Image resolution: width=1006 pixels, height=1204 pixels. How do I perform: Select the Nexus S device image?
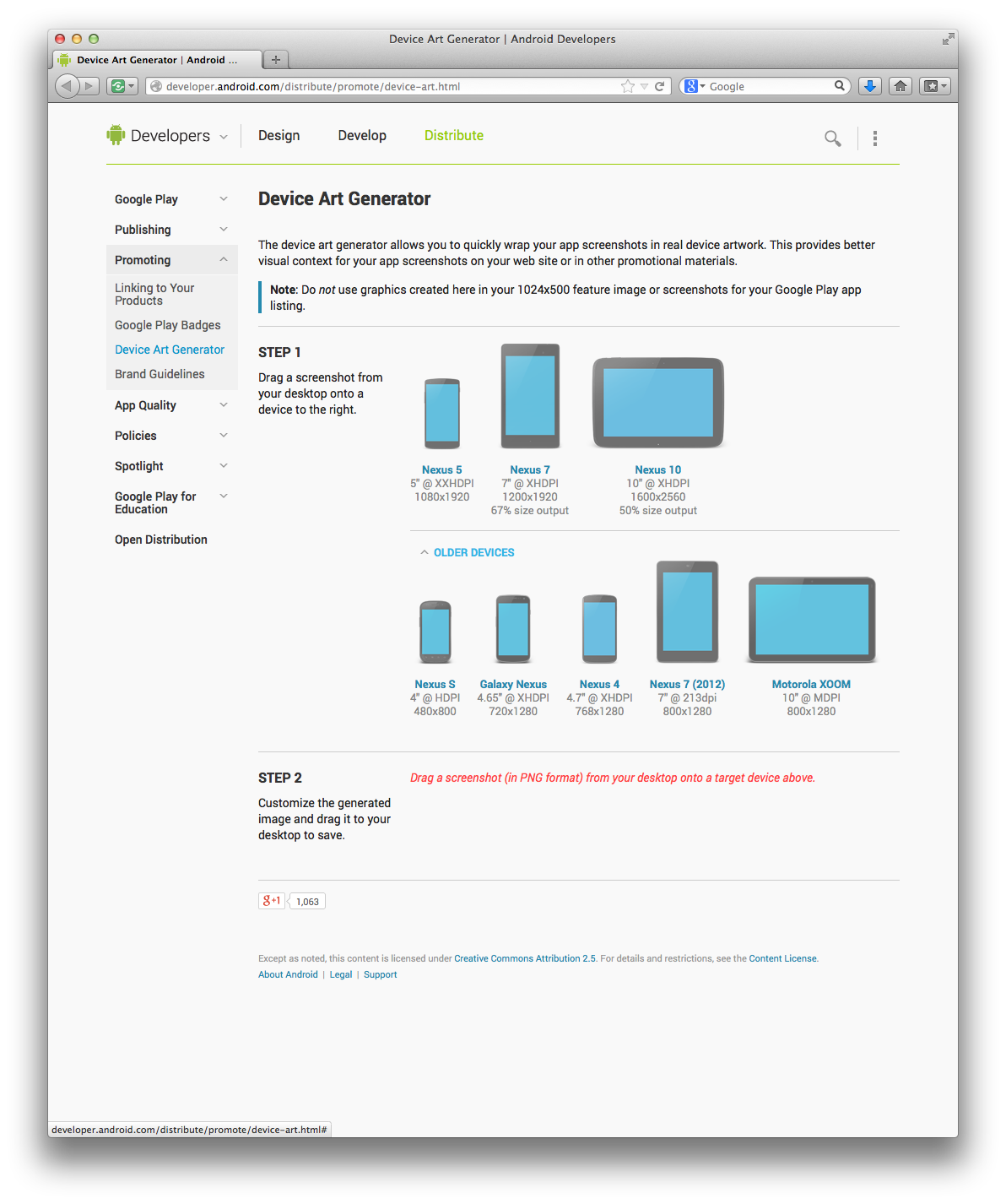click(435, 632)
